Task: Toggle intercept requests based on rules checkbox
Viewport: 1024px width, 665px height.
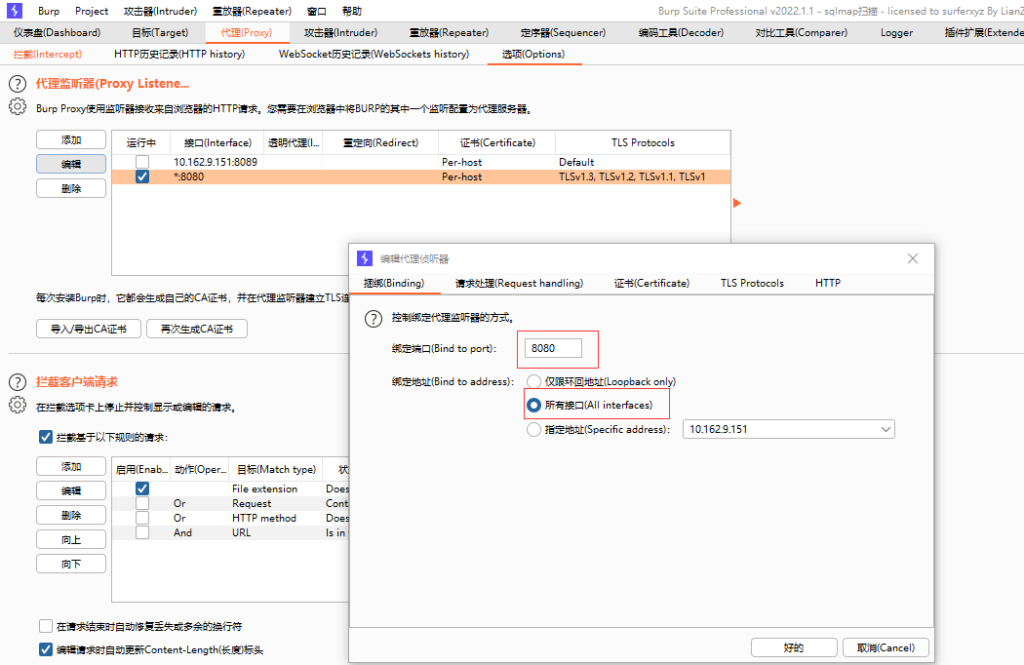Action: coord(46,437)
